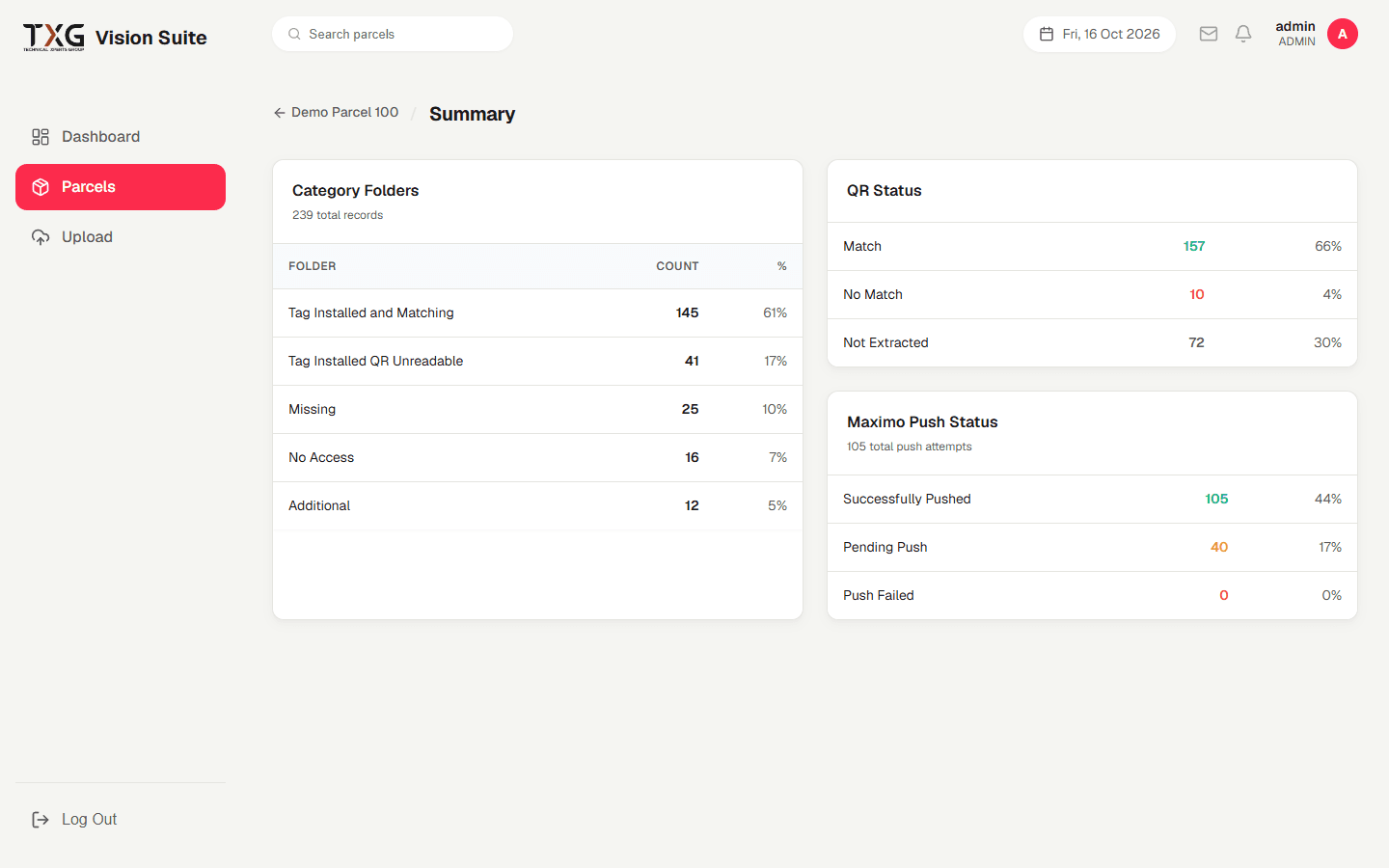Image resolution: width=1389 pixels, height=868 pixels.
Task: Click the COUNT column header
Action: click(677, 266)
